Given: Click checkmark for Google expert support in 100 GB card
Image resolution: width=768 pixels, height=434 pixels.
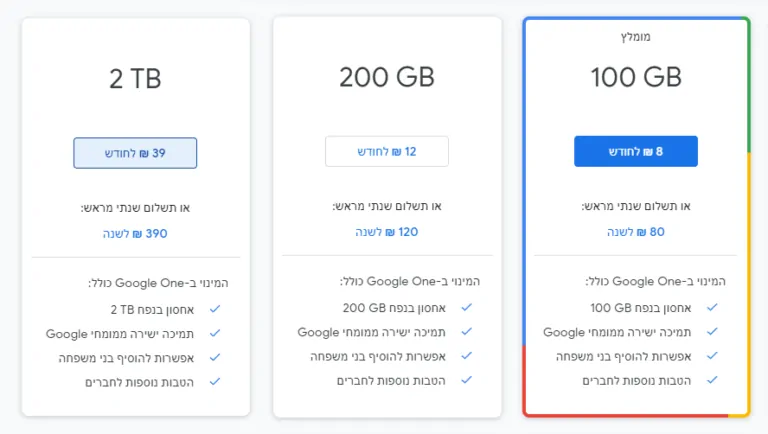Looking at the screenshot, I should click(x=712, y=332).
